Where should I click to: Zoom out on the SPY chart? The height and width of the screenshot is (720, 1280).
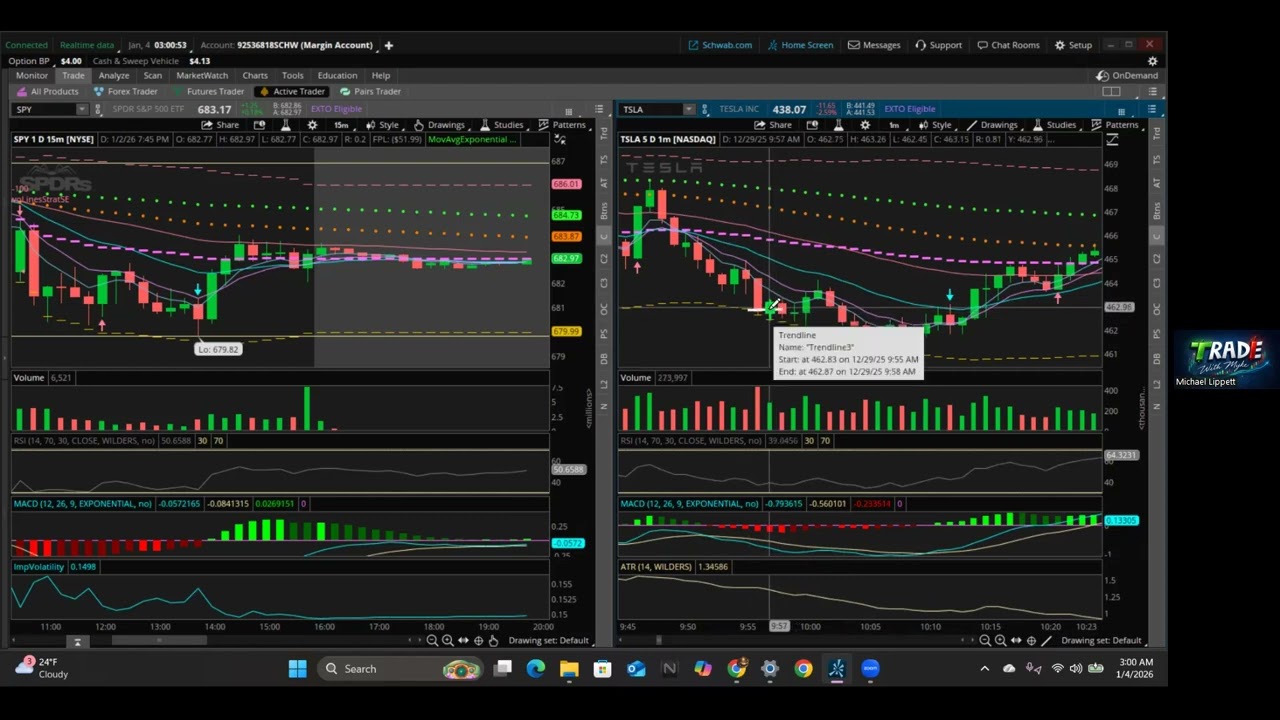(432, 640)
